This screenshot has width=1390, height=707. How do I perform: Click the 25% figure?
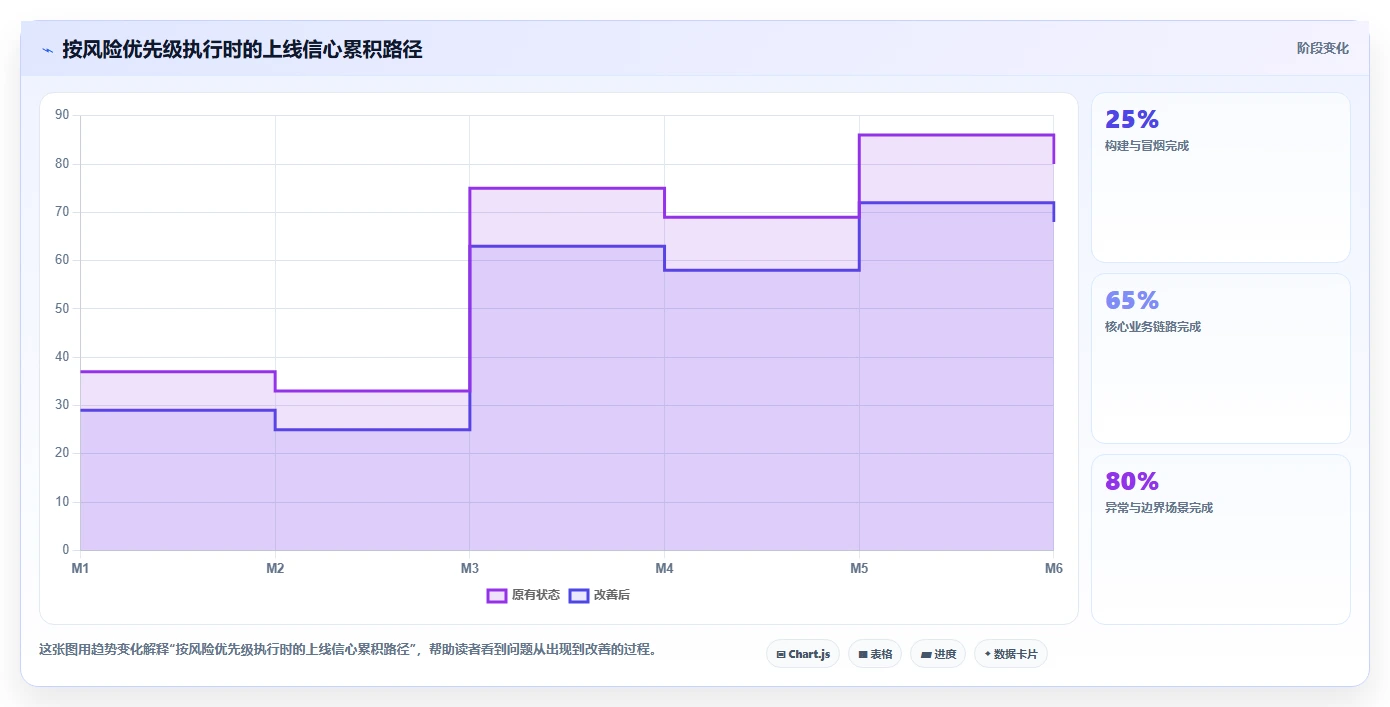(1132, 119)
